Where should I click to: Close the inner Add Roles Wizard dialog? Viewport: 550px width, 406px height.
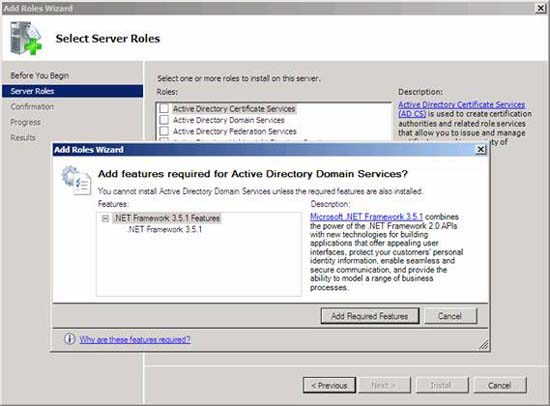(x=481, y=150)
